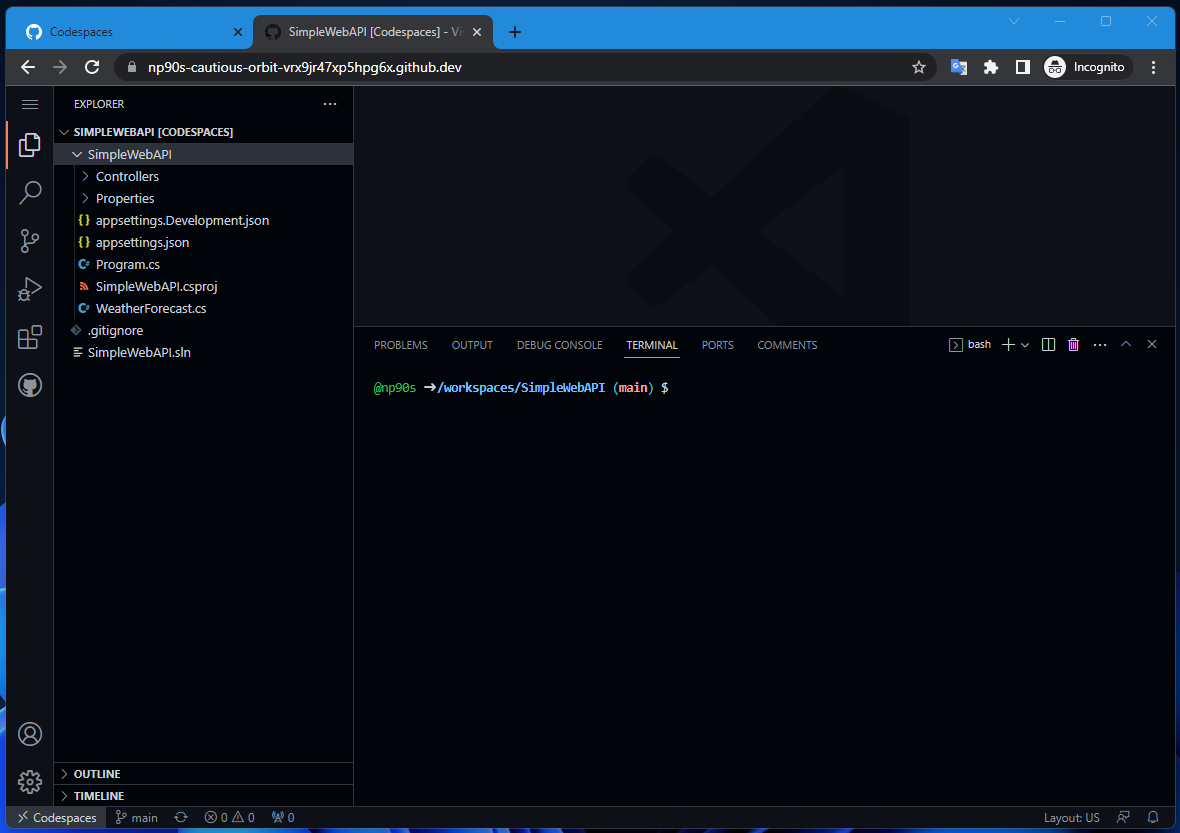Click the synchronize changes icon in status bar
The image size is (1180, 833).
181,817
